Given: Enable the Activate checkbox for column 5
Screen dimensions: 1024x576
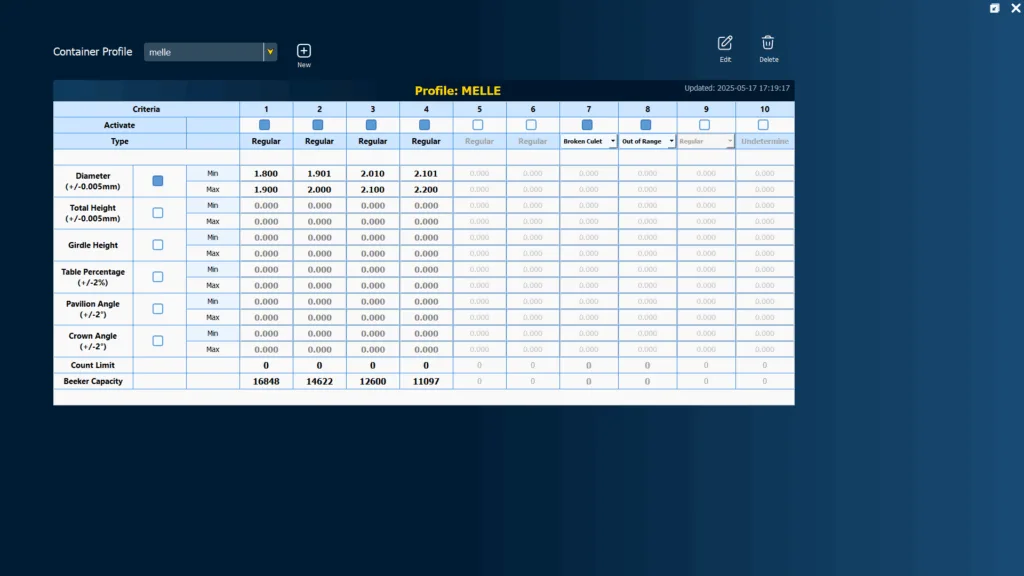Looking at the screenshot, I should [478, 125].
